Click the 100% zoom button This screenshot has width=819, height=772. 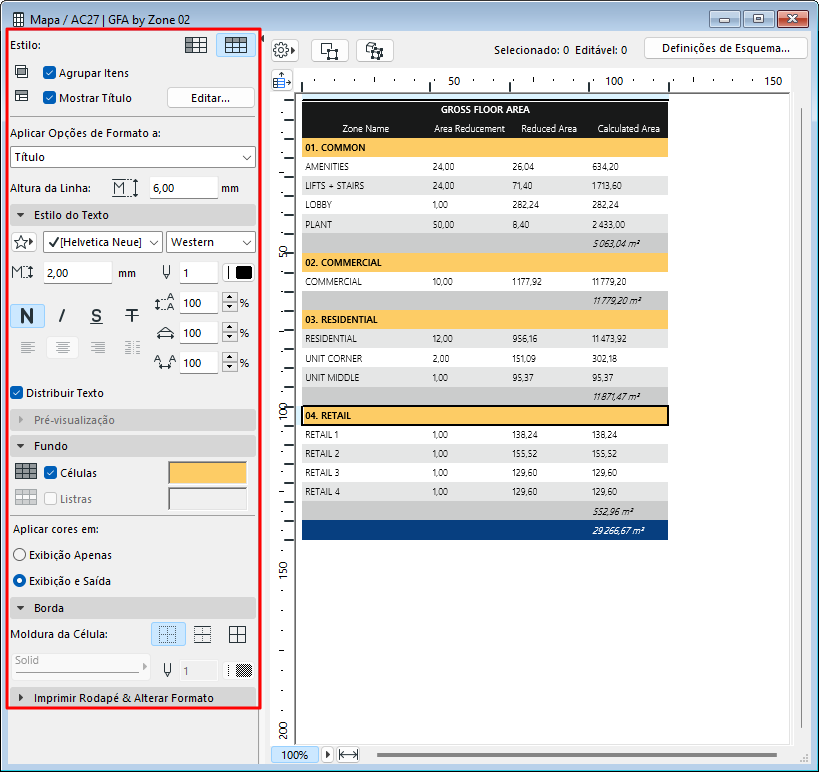click(295, 755)
